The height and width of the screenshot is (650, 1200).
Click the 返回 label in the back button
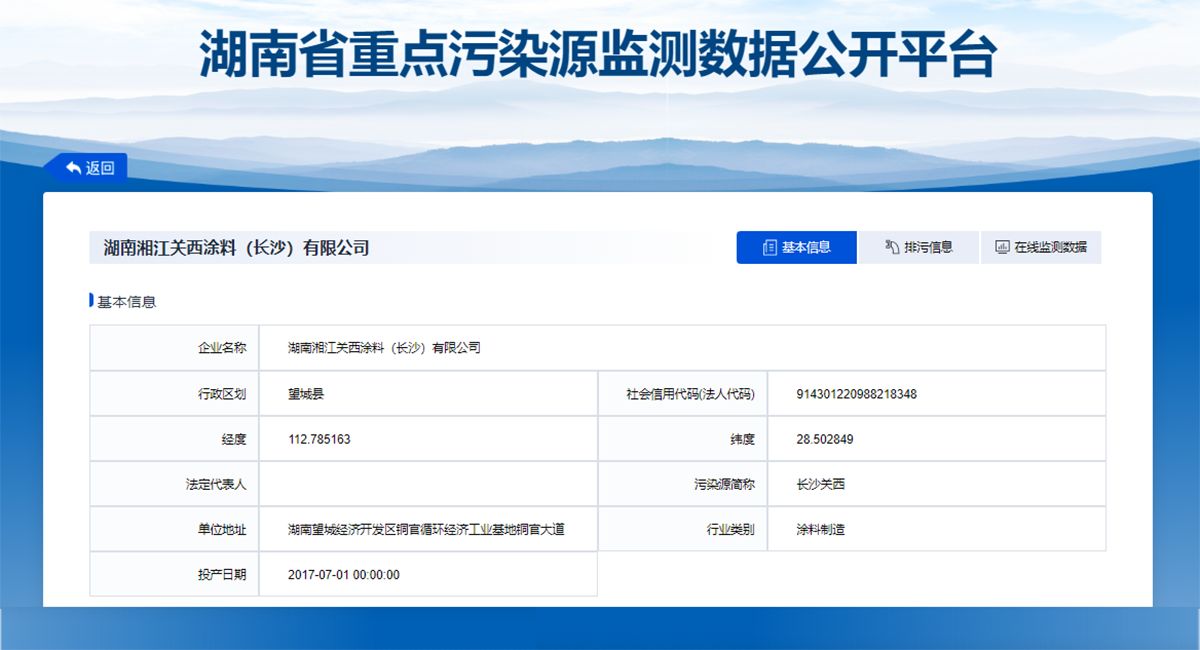tap(100, 168)
